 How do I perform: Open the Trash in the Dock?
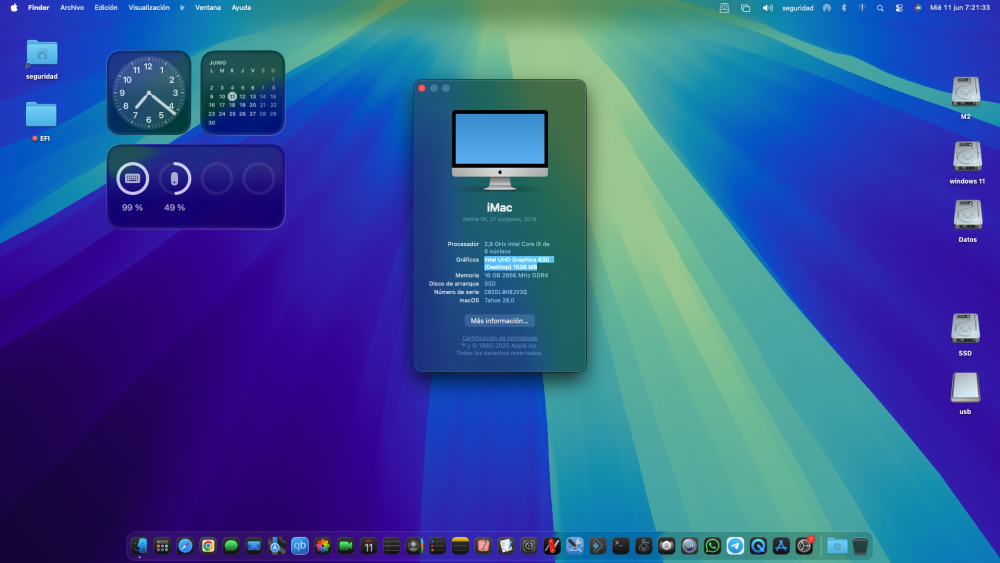tap(860, 546)
